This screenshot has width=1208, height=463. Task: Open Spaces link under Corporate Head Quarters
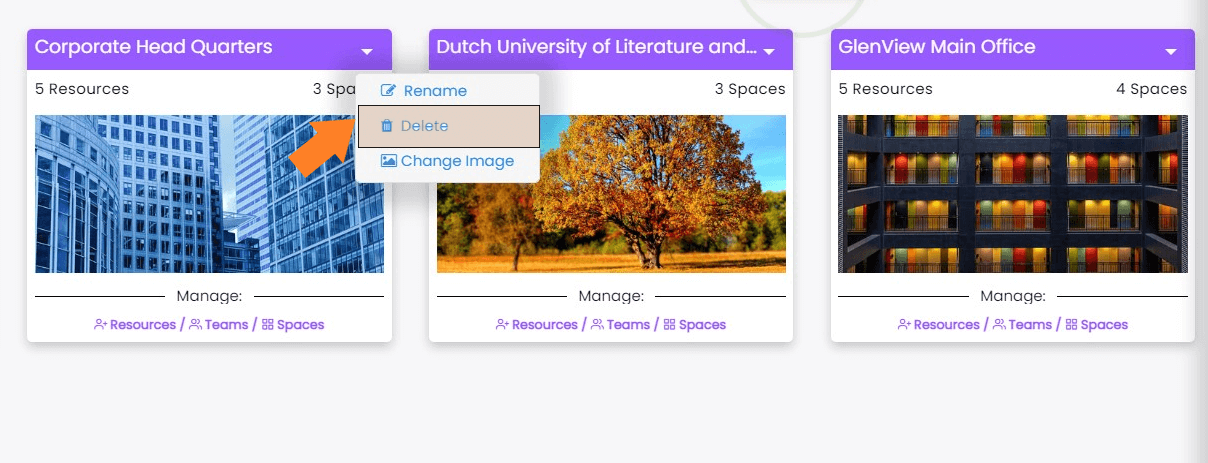click(x=300, y=325)
